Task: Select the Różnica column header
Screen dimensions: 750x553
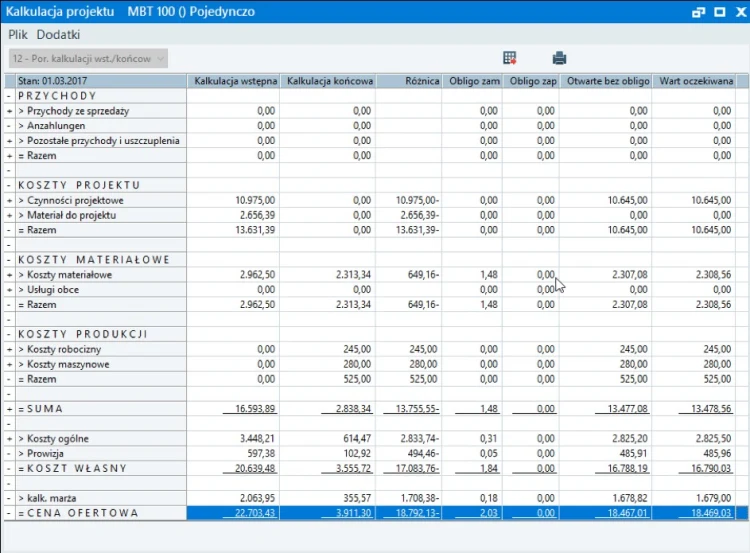Action: coord(410,81)
